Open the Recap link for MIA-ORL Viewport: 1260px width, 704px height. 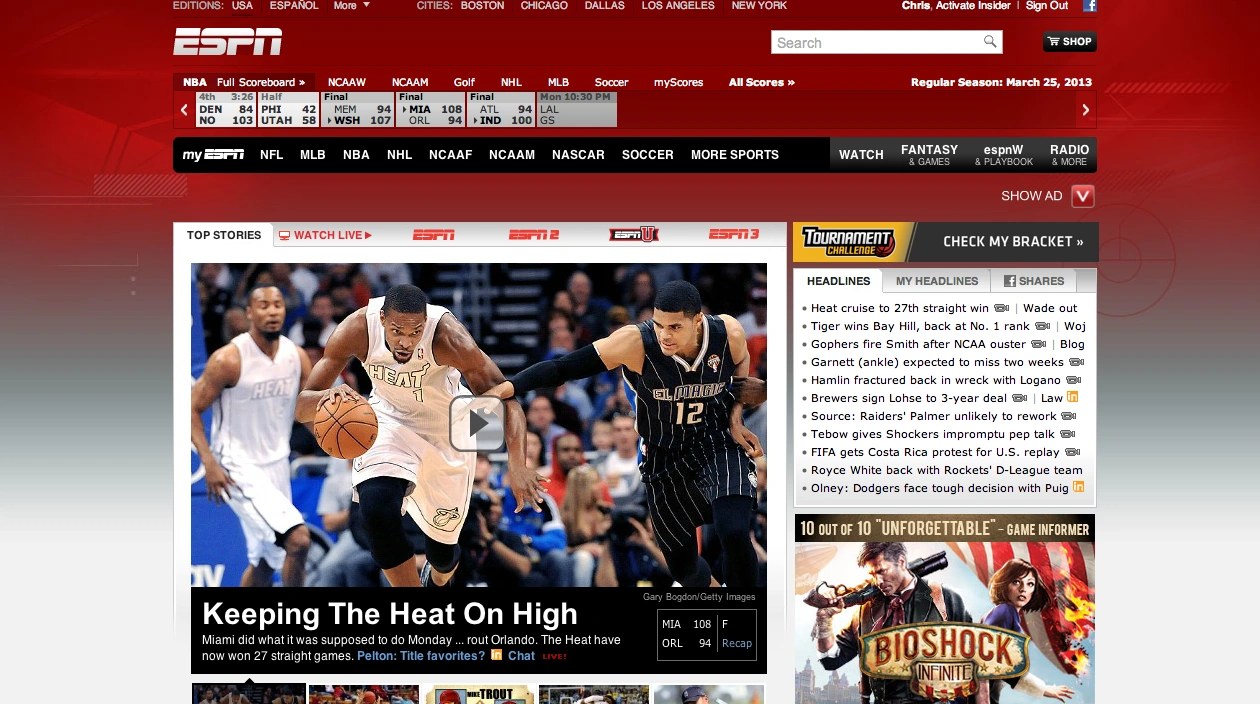pyautogui.click(x=737, y=643)
